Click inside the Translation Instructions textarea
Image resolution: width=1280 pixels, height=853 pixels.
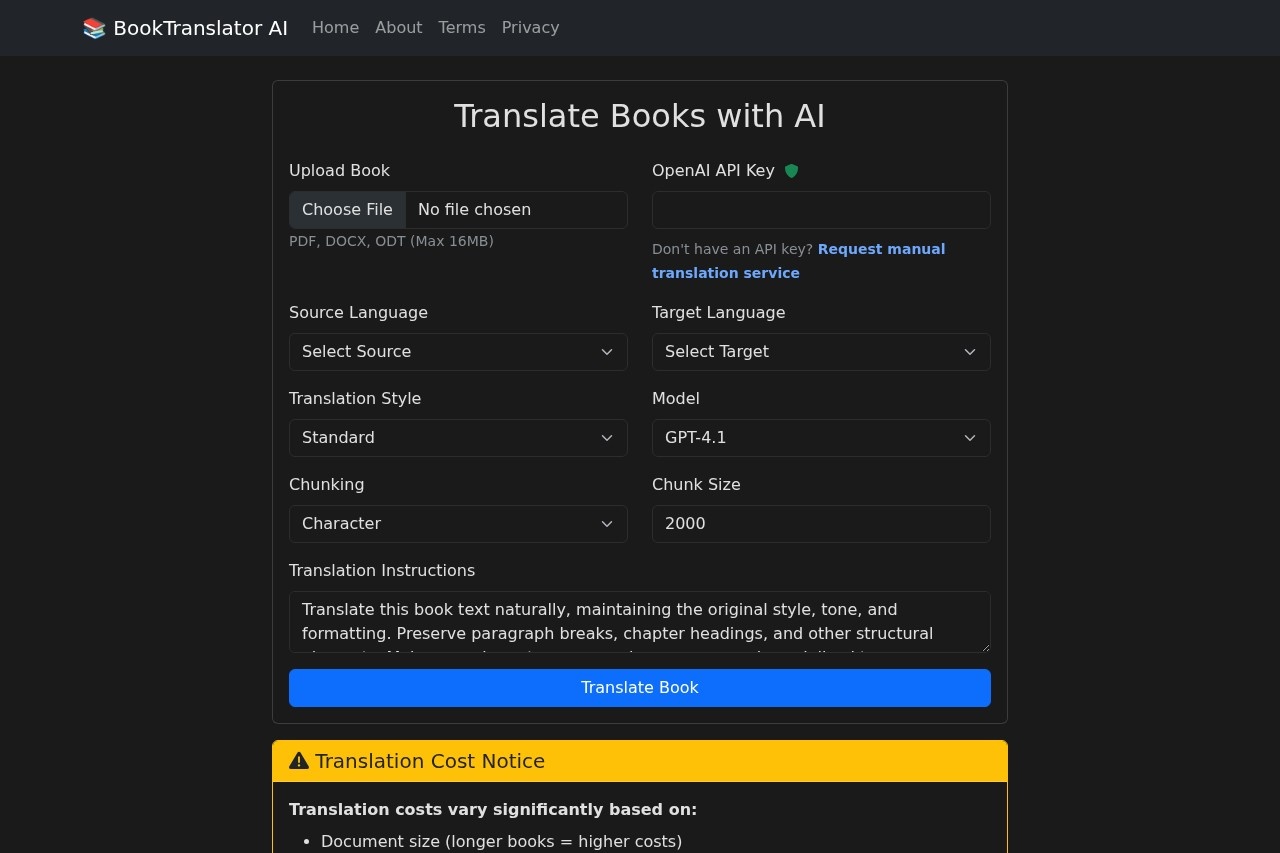coord(639,620)
